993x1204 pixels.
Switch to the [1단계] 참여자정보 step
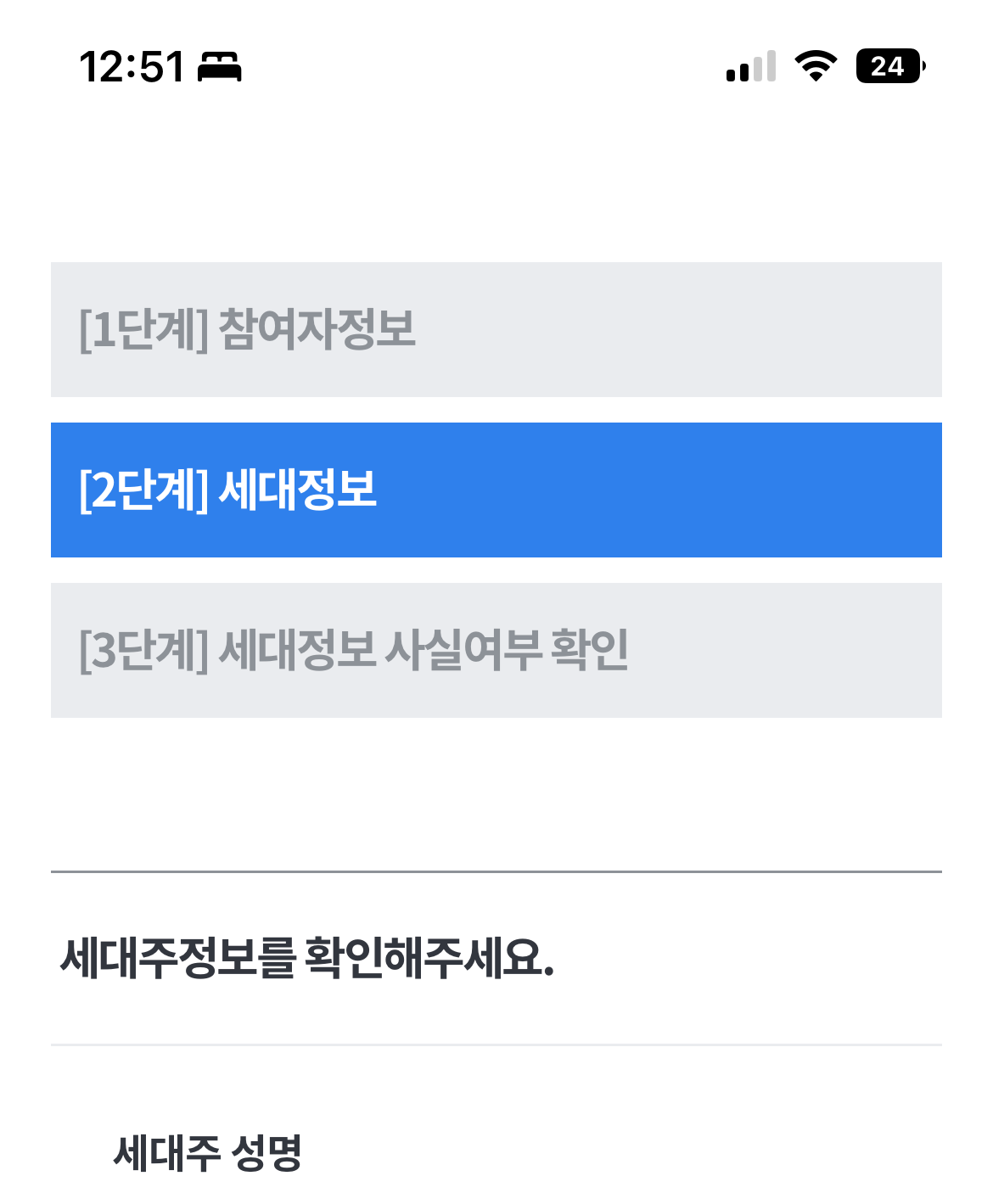click(496, 329)
